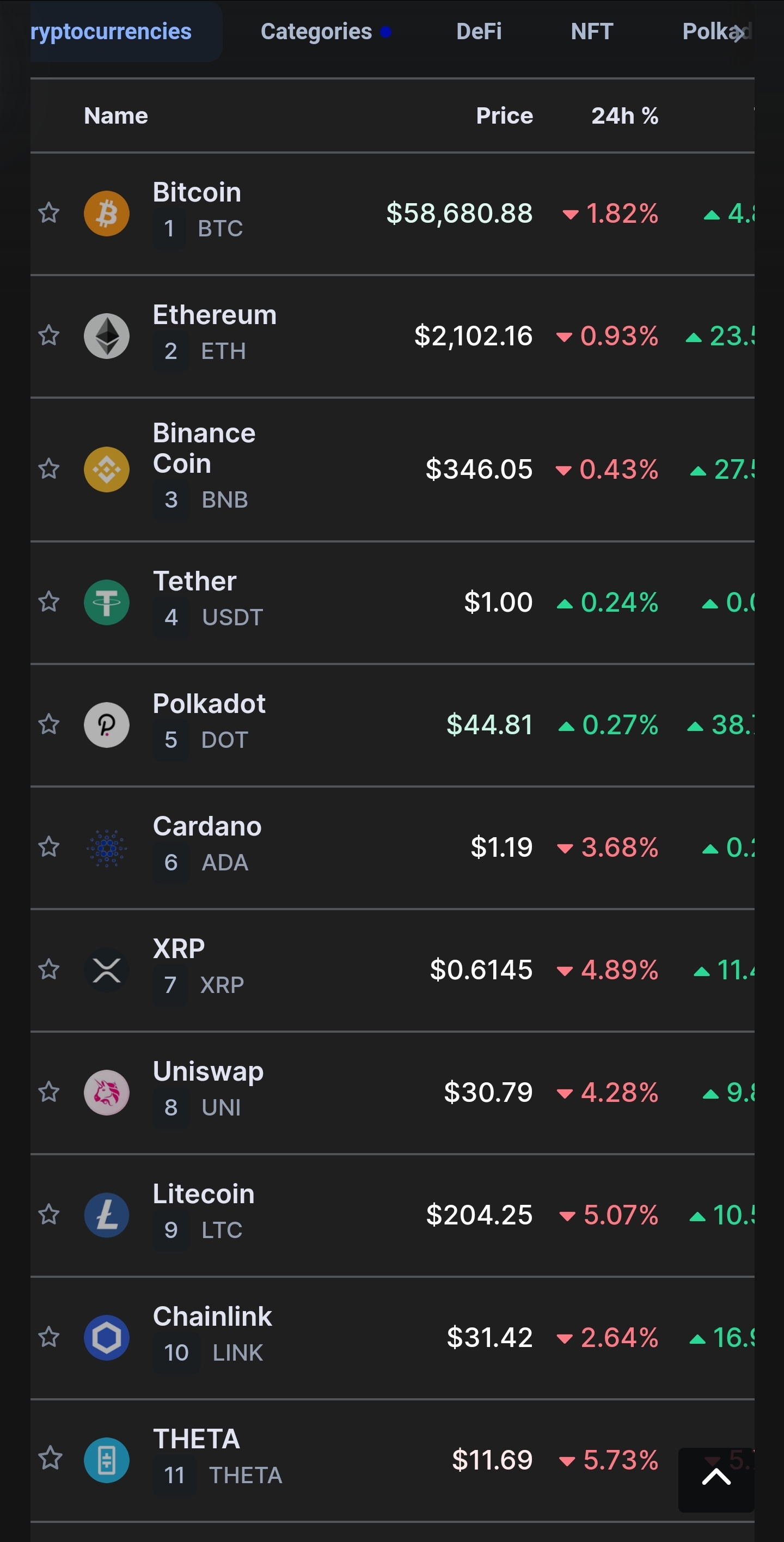
Task: Click the Binance Coin logo icon
Action: coord(107,470)
